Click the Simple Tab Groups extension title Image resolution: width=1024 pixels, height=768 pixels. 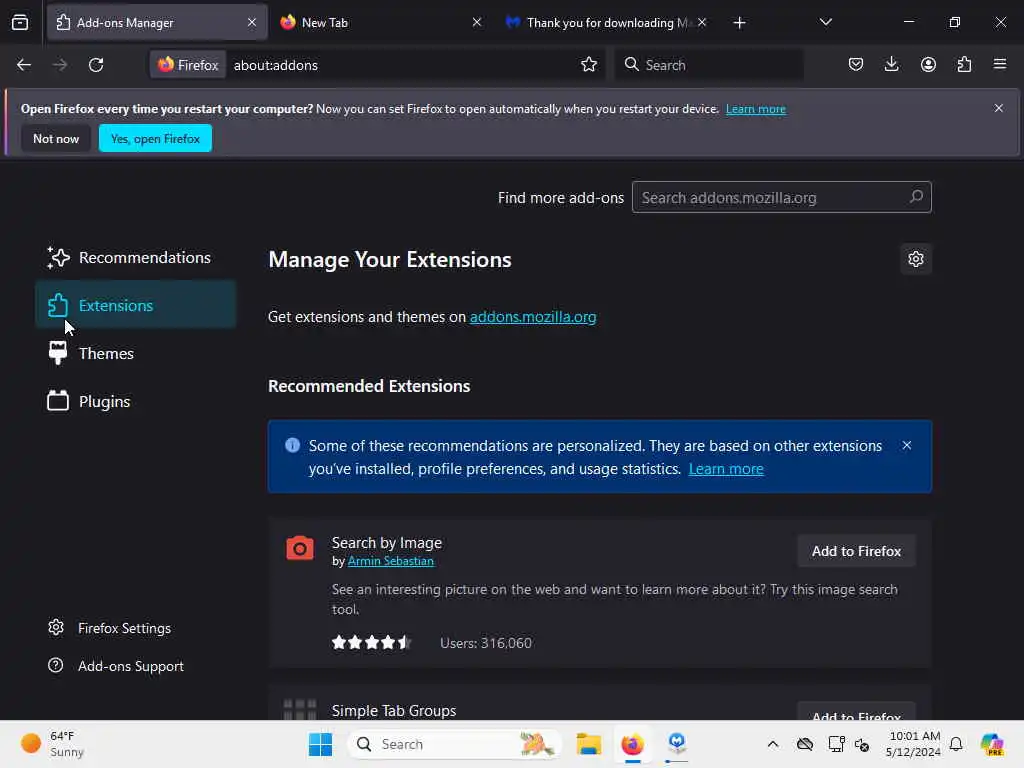(394, 711)
